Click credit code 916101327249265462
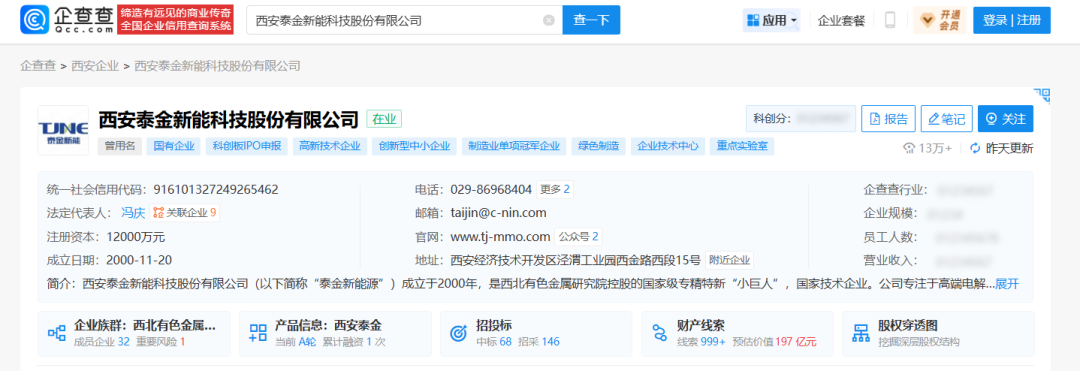The image size is (1080, 371). (x=216, y=189)
